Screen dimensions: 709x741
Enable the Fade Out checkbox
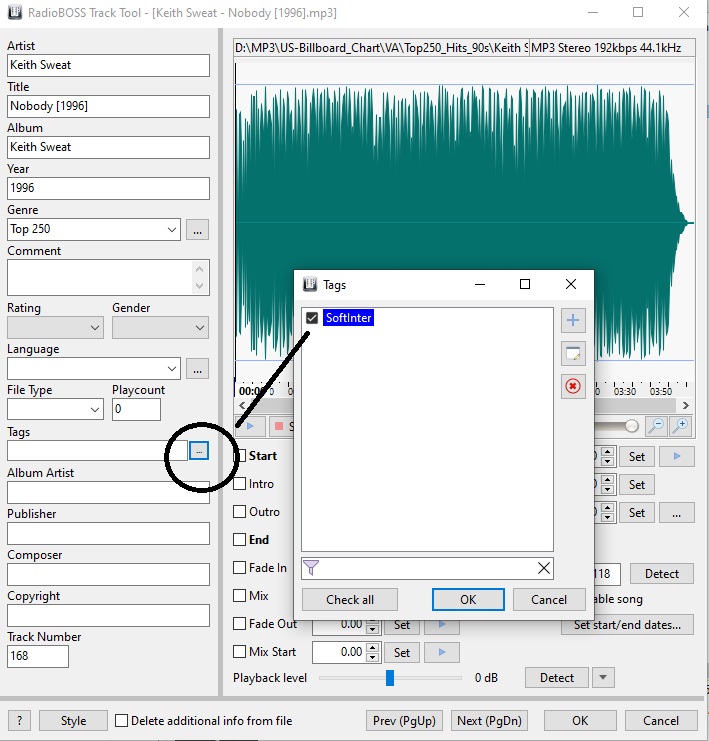click(240, 624)
